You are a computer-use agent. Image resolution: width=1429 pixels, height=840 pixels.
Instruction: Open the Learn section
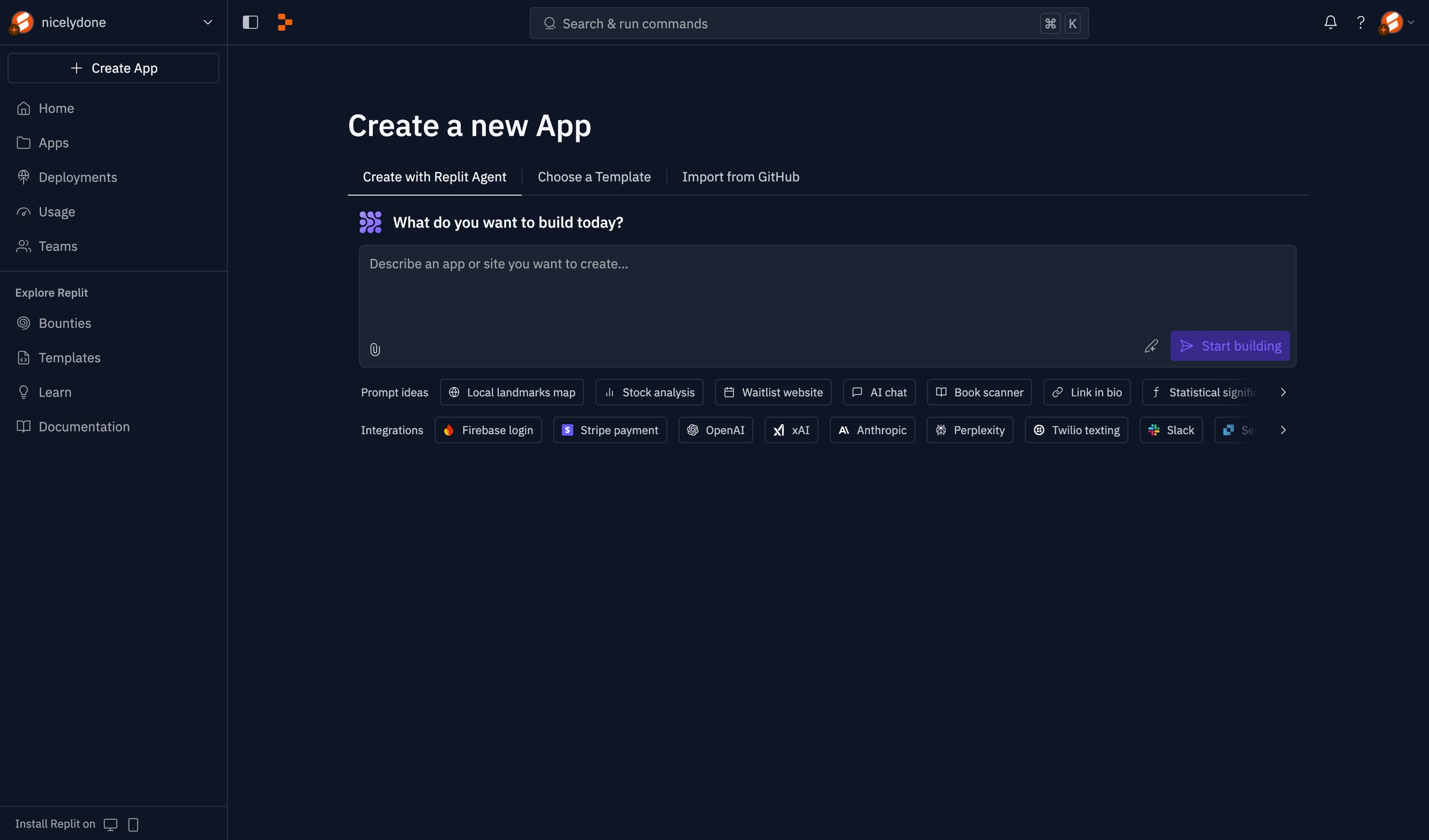tap(113, 392)
